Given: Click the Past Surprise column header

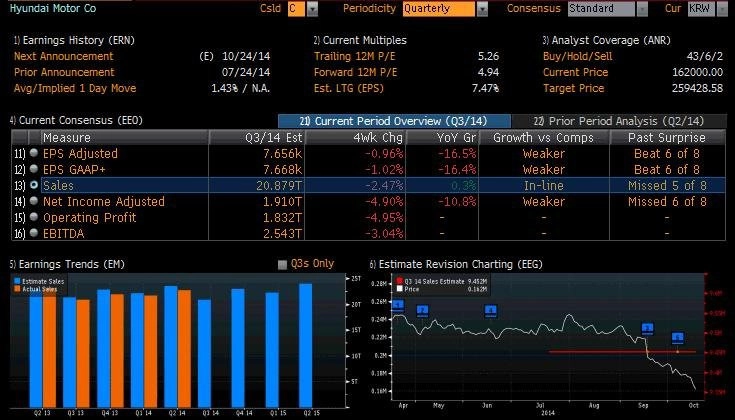Looking at the screenshot, I should (667, 137).
